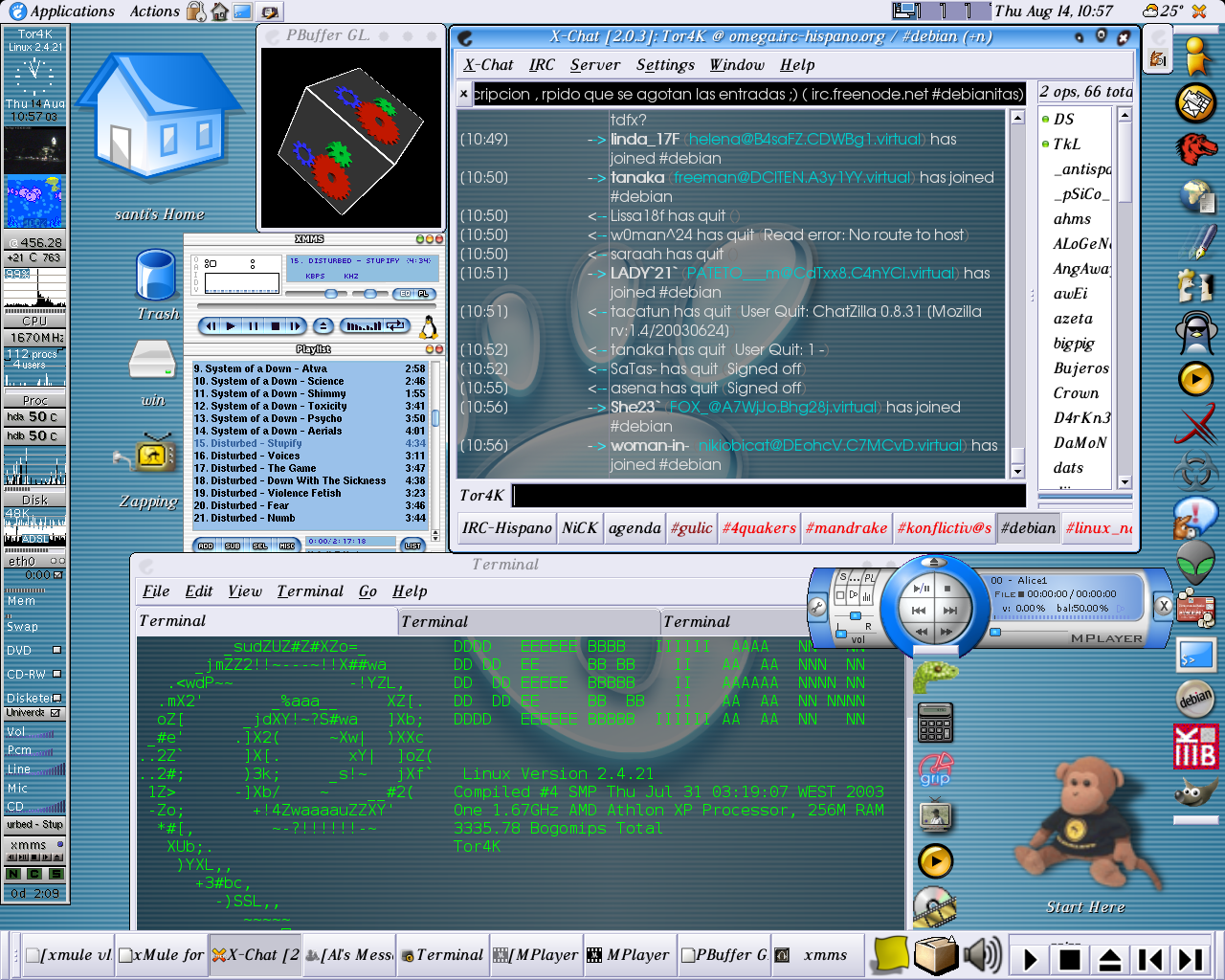The width and height of the screenshot is (1225, 980).
Task: Launch the biohazard symbol dock icon
Action: pyautogui.click(x=1196, y=471)
